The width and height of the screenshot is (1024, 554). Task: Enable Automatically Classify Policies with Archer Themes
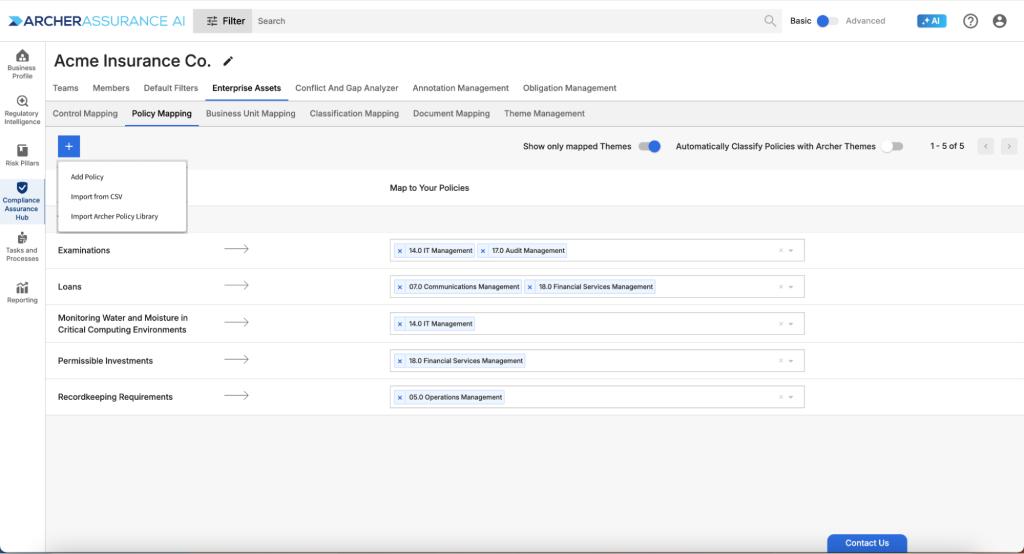(892, 146)
